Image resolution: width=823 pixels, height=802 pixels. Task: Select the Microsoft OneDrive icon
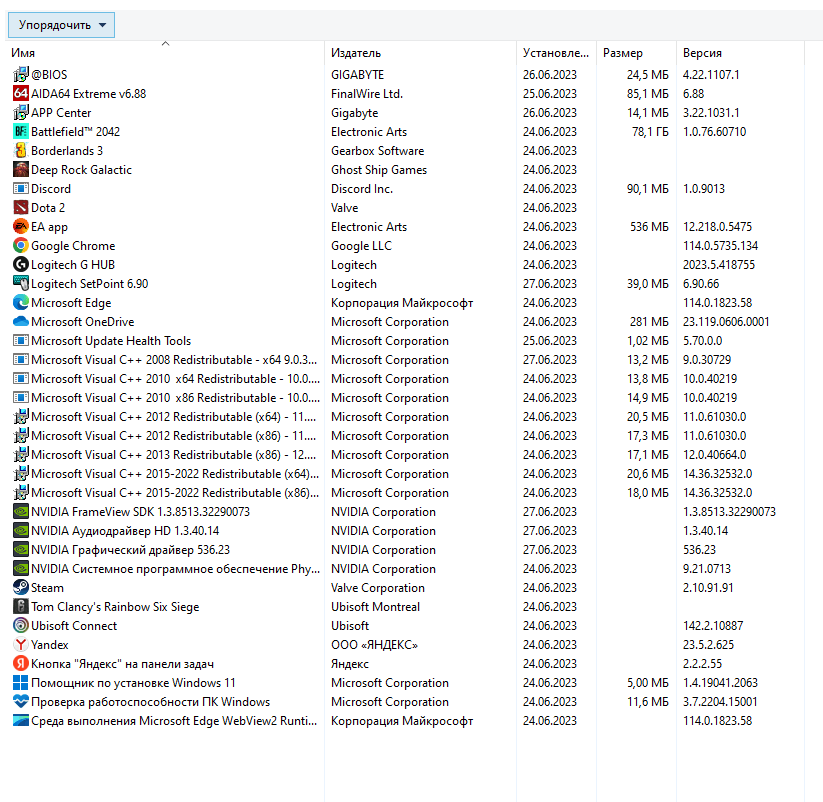click(20, 322)
